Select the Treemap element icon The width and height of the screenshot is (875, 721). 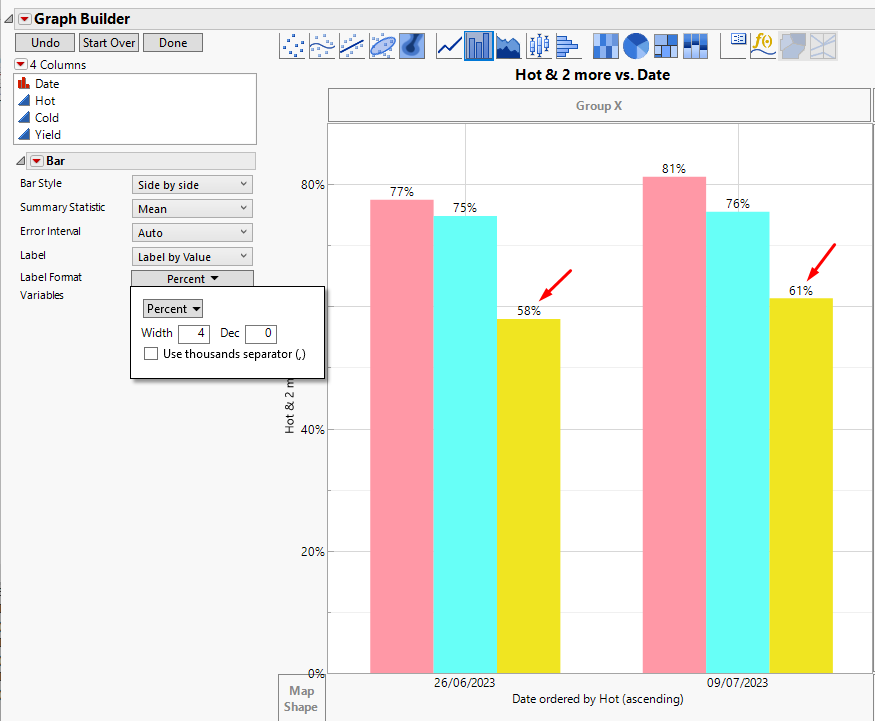pyautogui.click(x=666, y=46)
